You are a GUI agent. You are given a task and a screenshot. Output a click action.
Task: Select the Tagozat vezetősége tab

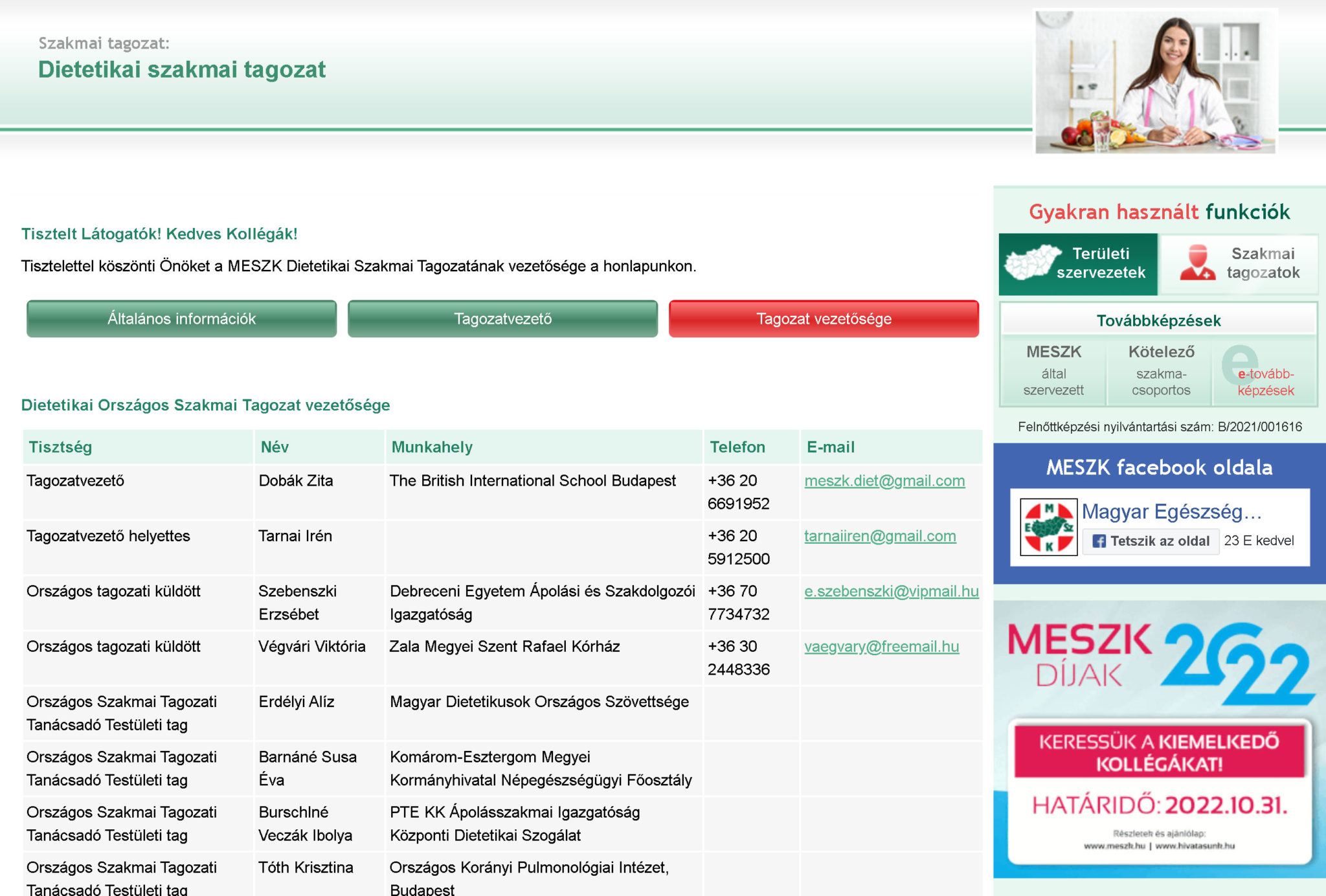824,319
